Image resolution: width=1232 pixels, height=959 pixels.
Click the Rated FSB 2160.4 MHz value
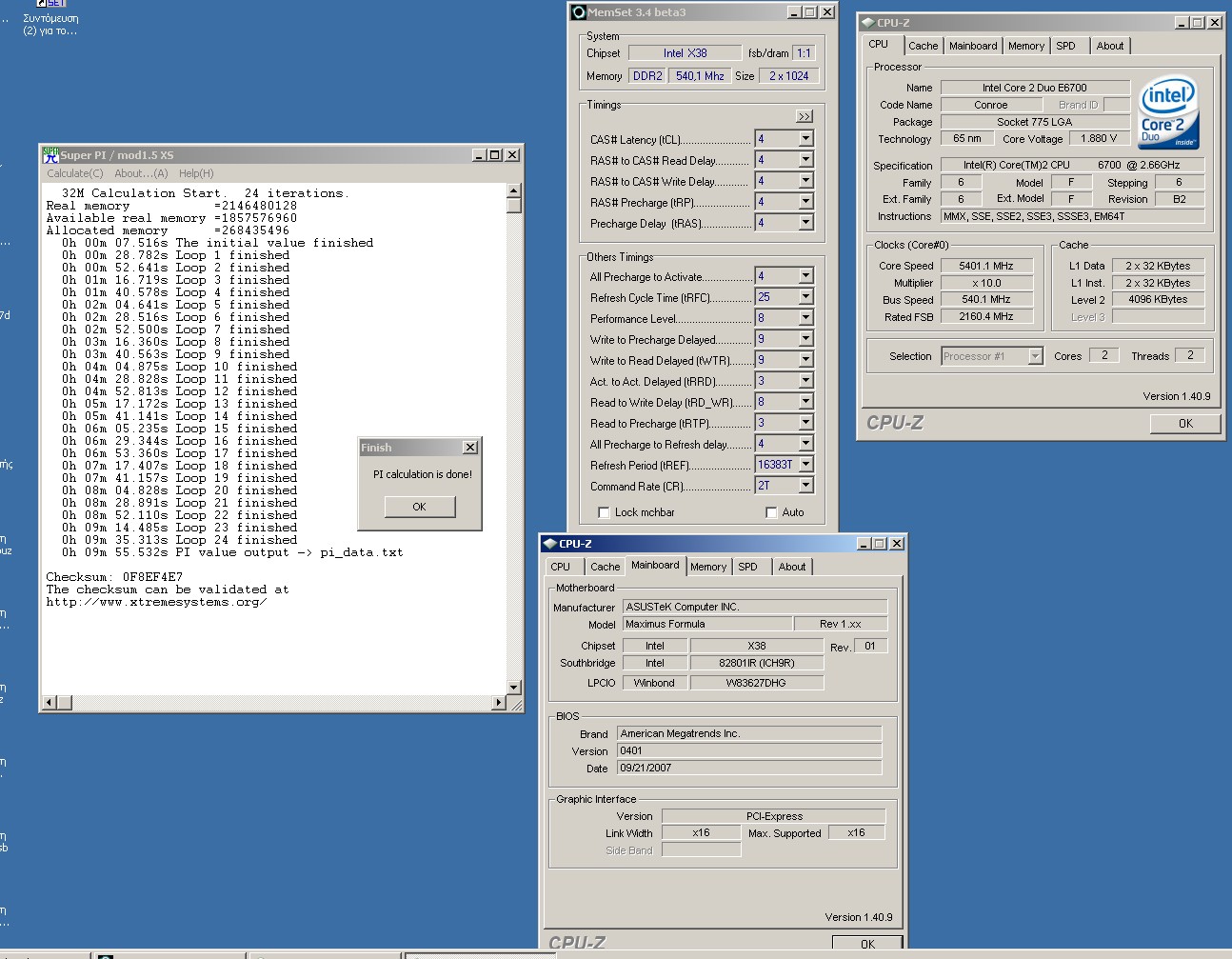[986, 316]
